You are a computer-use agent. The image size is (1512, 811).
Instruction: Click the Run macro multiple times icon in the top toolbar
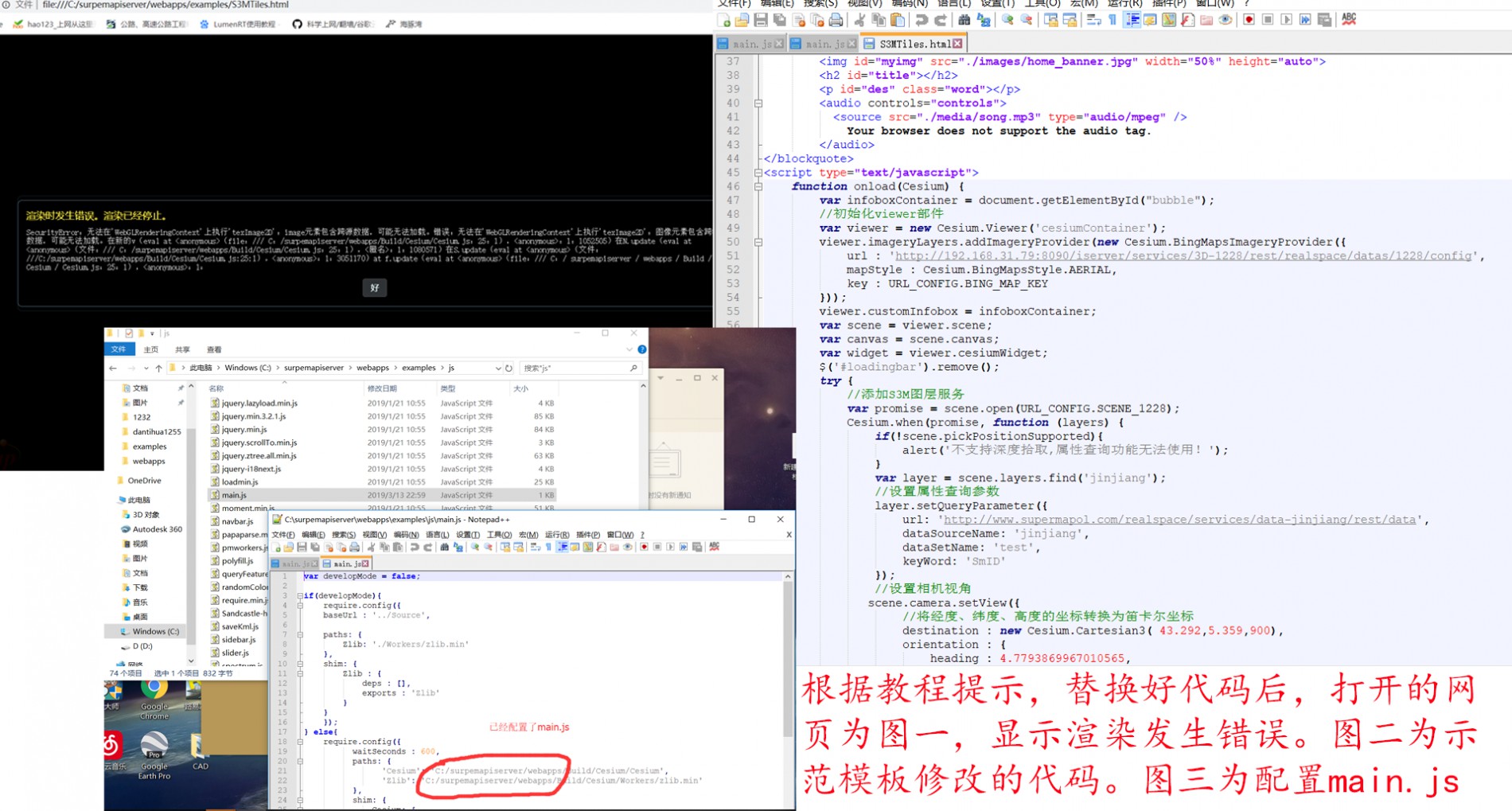pos(1305,20)
